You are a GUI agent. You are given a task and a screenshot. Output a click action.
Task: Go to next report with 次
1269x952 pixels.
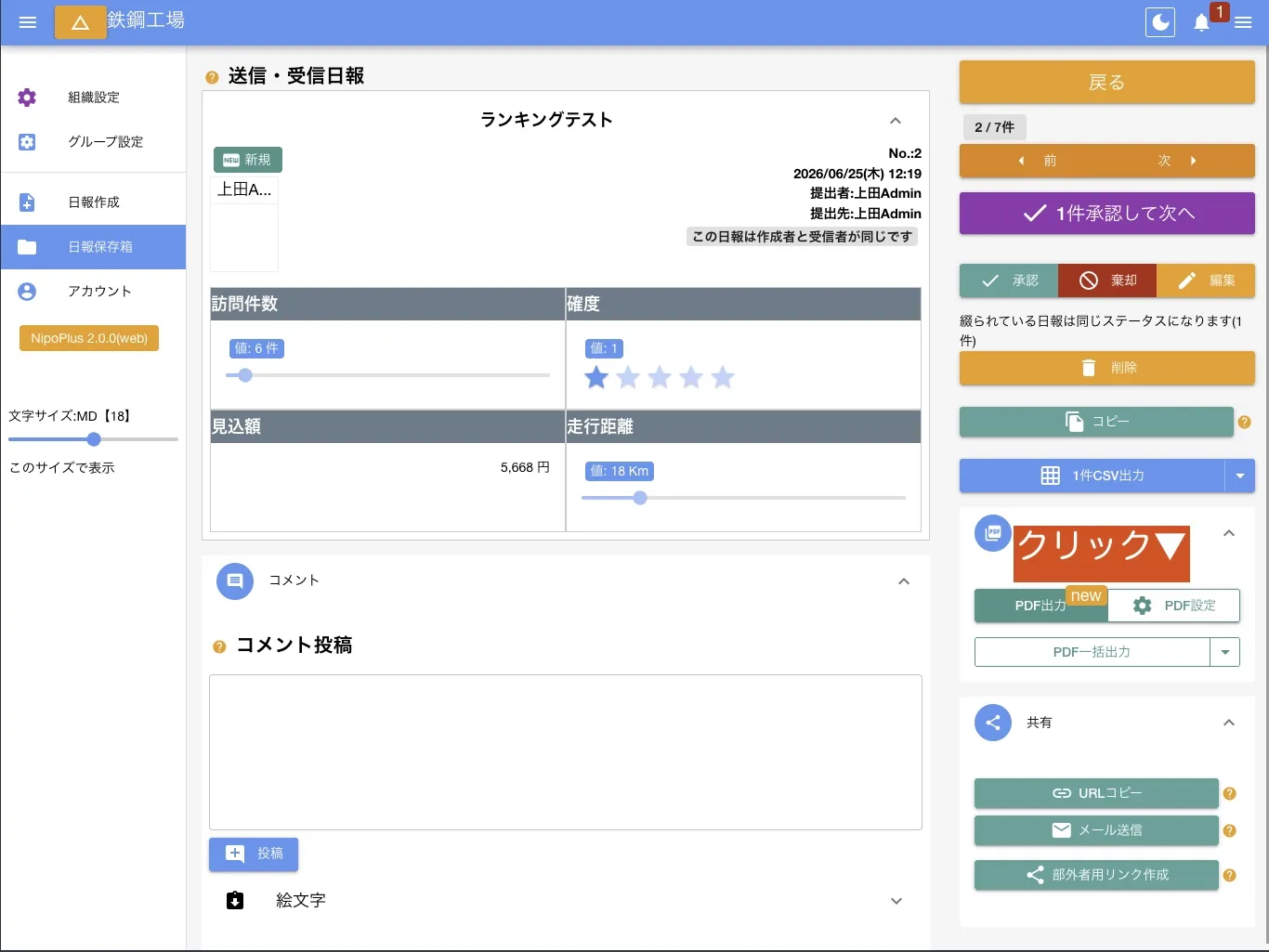(x=1177, y=161)
